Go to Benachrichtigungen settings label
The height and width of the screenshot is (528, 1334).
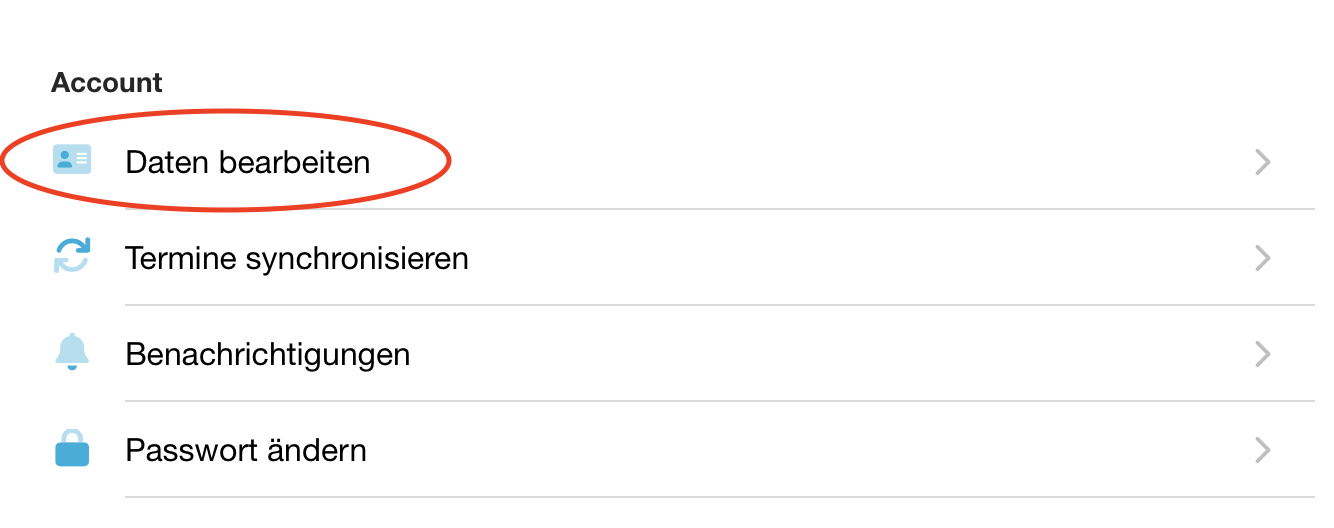coord(268,354)
